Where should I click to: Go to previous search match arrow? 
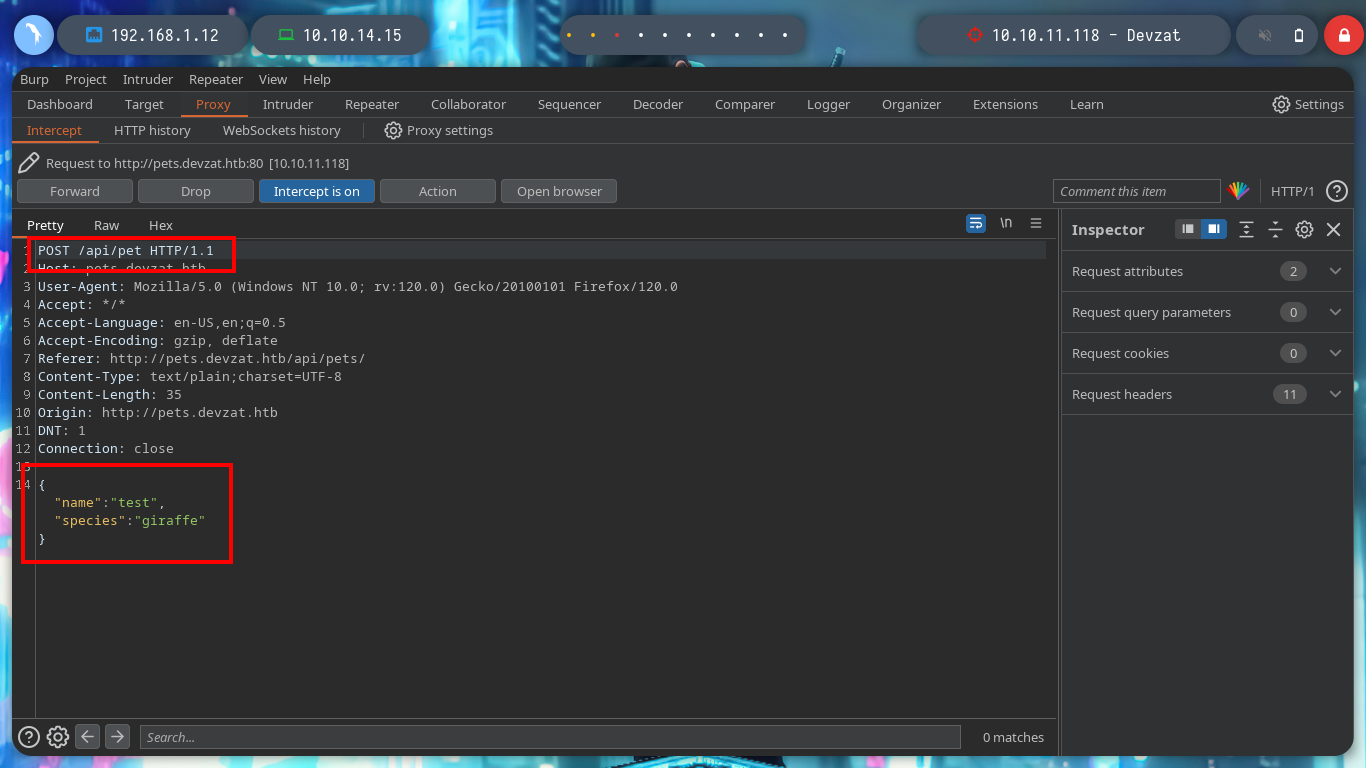pos(88,737)
